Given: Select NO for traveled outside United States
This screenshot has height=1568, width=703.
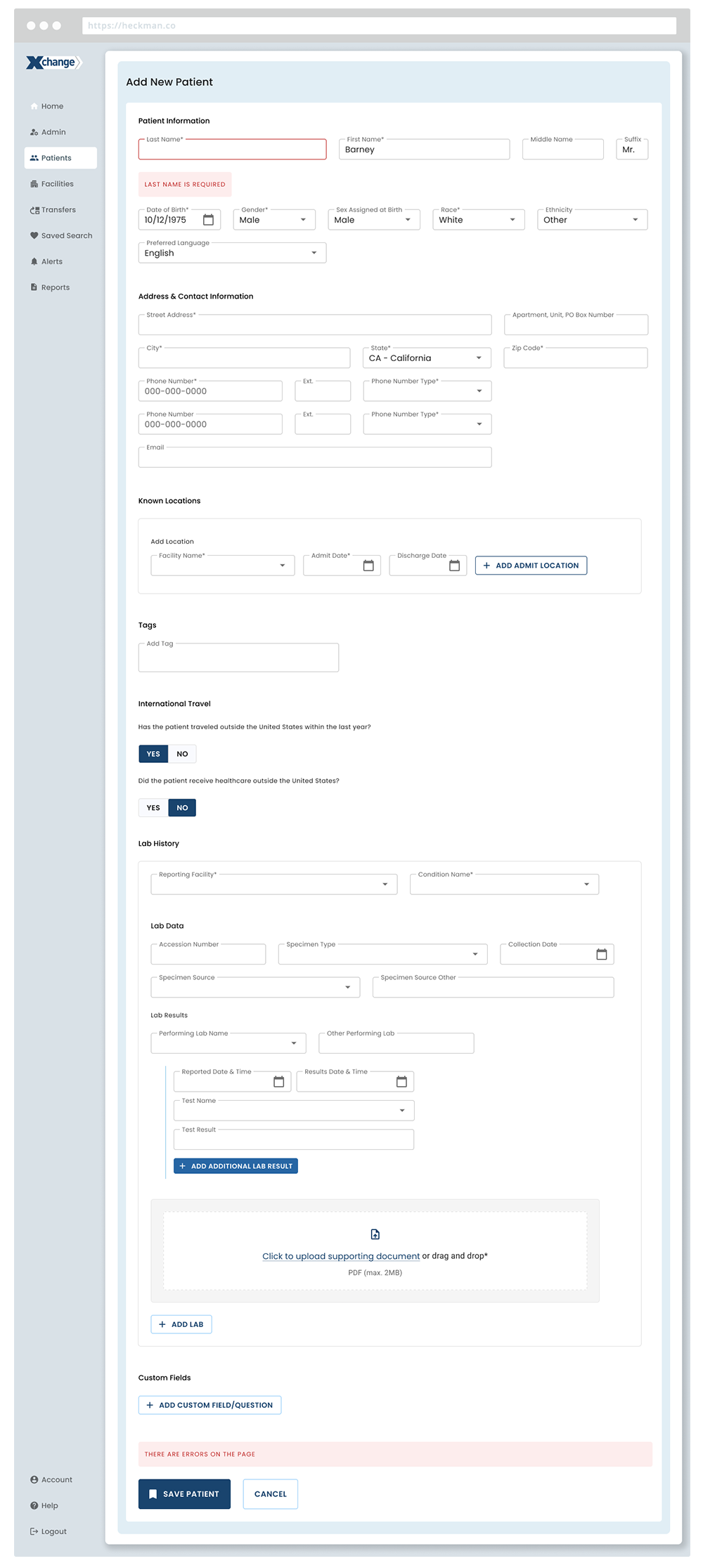Looking at the screenshot, I should [x=182, y=754].
